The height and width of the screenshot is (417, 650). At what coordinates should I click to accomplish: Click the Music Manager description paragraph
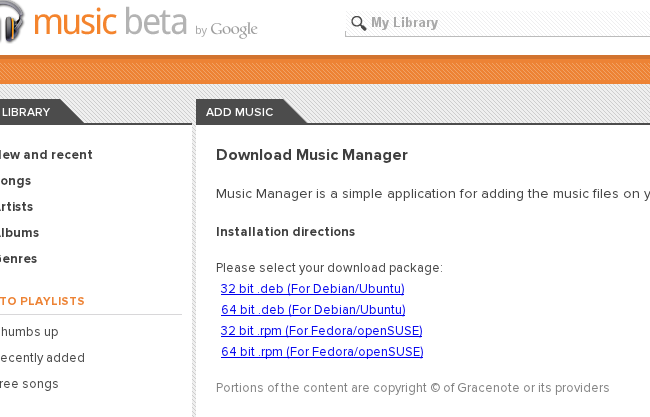tap(433, 194)
